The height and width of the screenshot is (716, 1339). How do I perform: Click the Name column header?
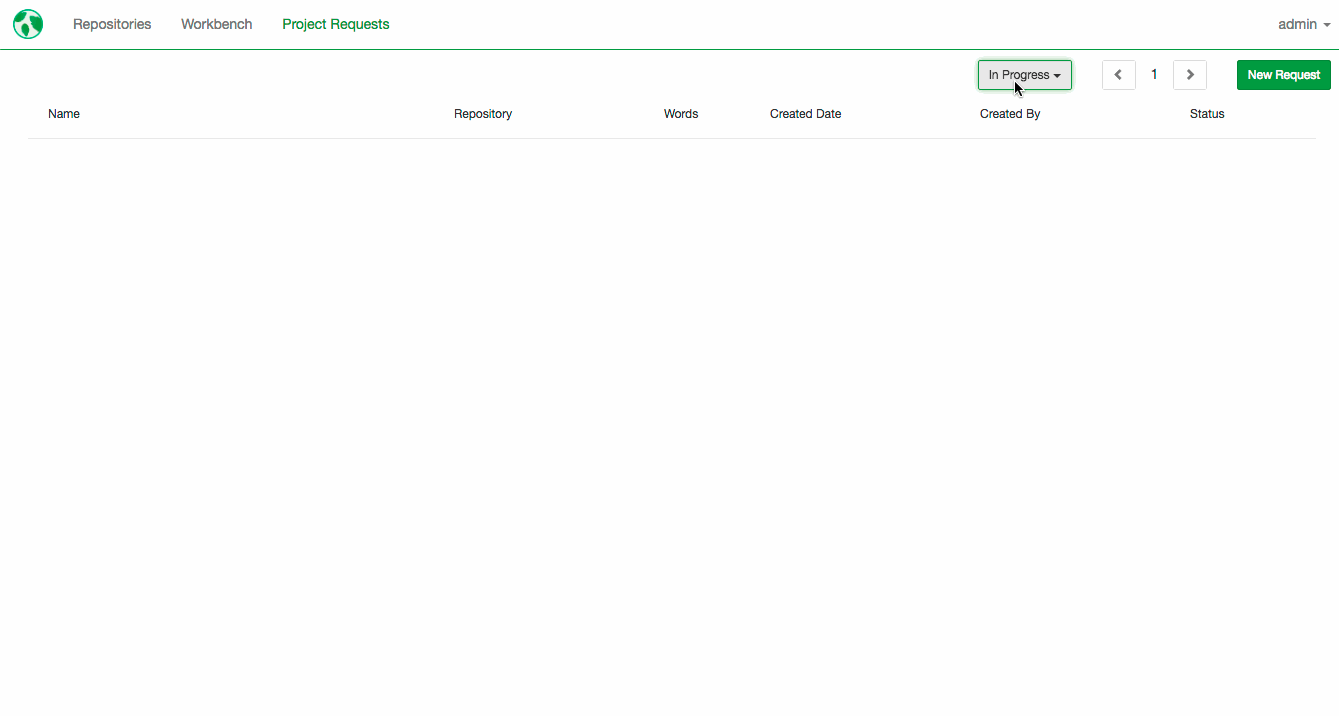64,114
